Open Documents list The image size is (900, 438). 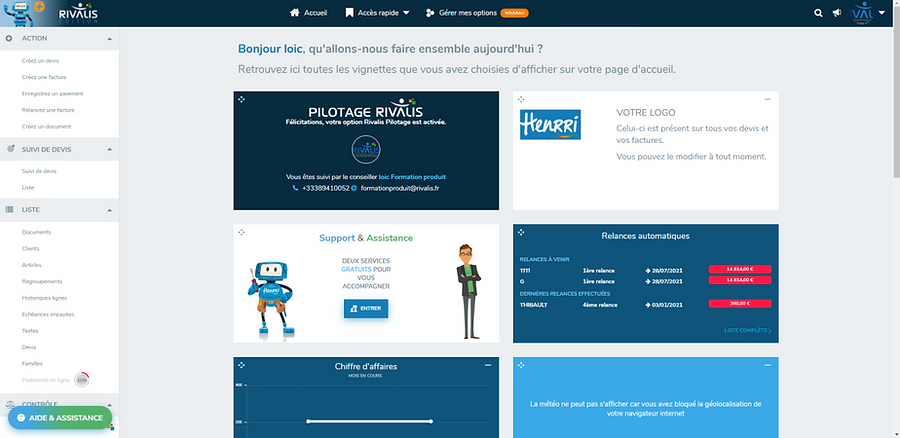pyautogui.click(x=36, y=232)
